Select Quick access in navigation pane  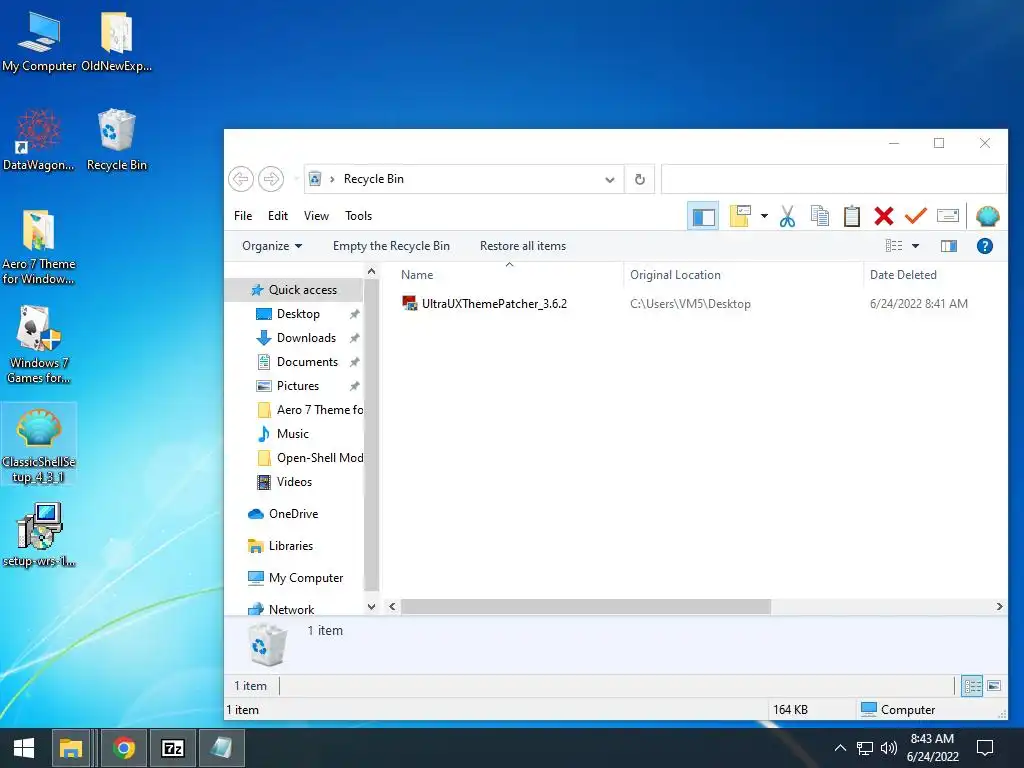click(302, 290)
